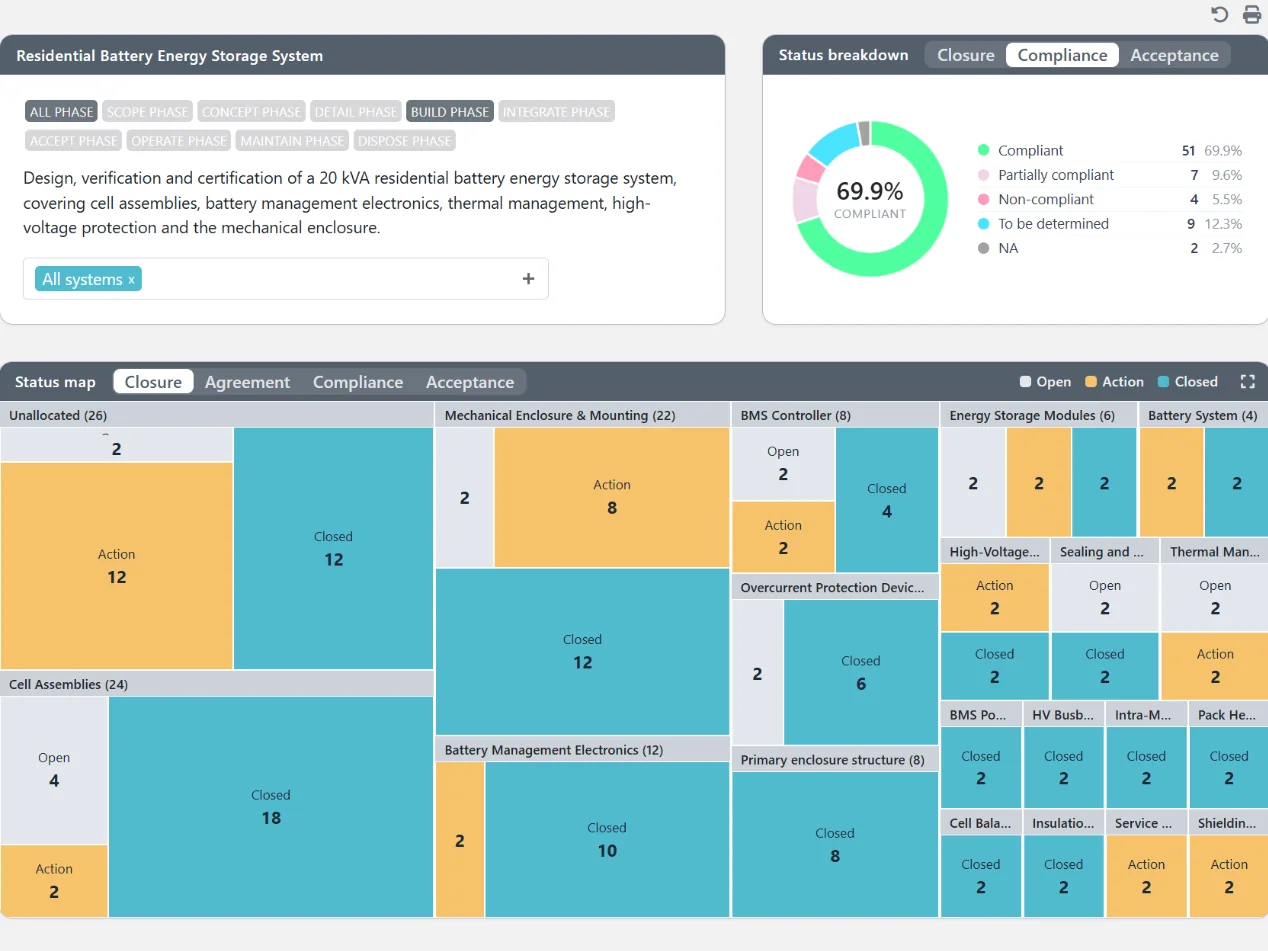Open Acceptance tab in Status breakdown
The height and width of the screenshot is (951, 1268).
coord(1174,55)
